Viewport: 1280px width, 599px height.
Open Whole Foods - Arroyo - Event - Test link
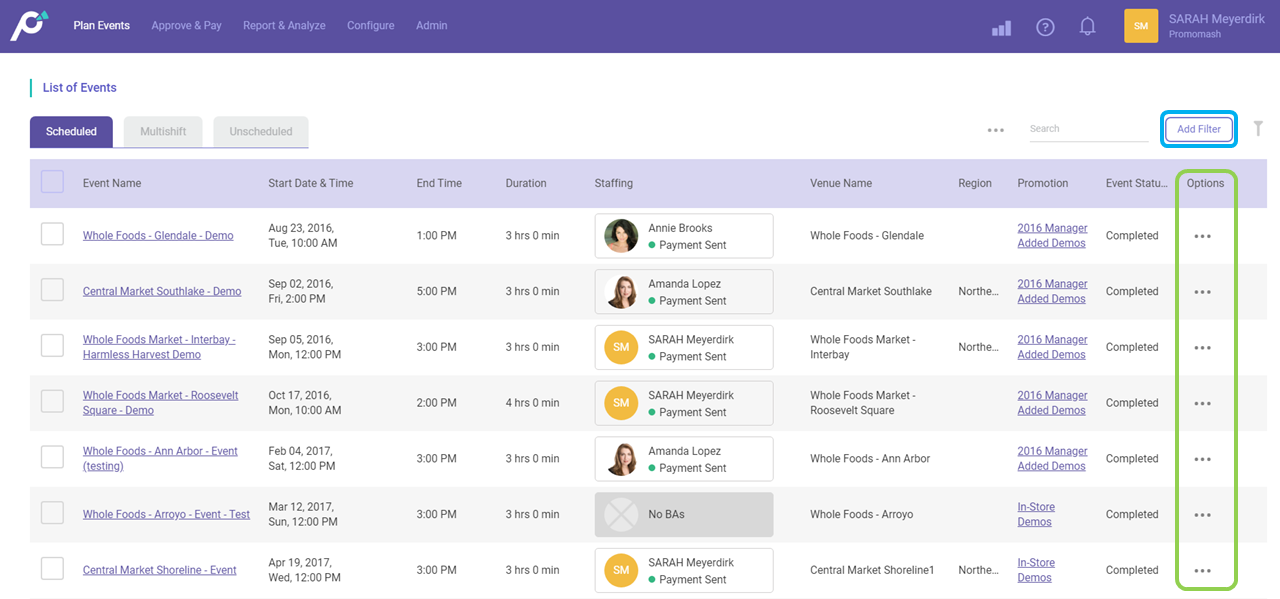click(x=166, y=515)
